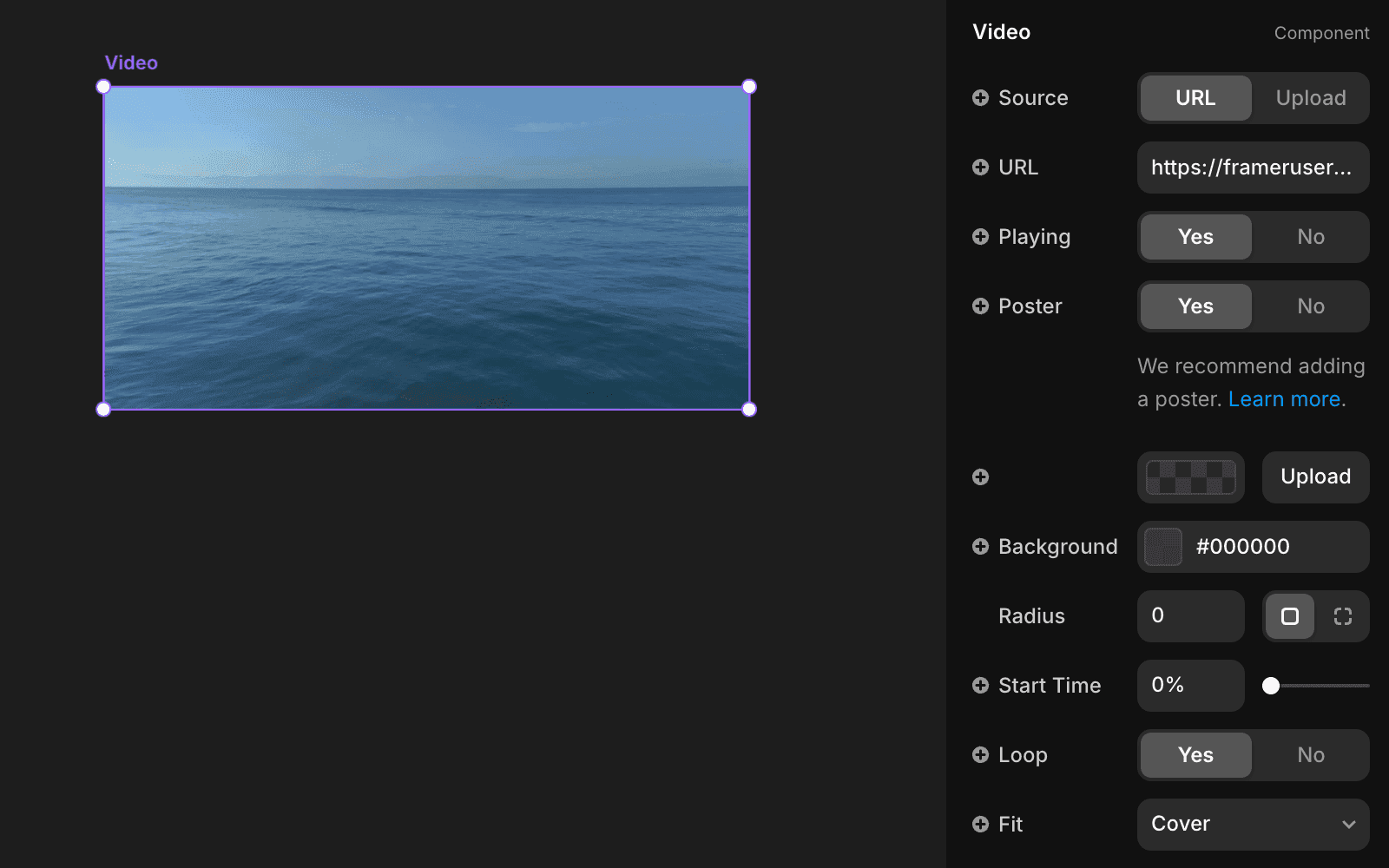
Task: Open the Learn more link
Action: 1285,399
